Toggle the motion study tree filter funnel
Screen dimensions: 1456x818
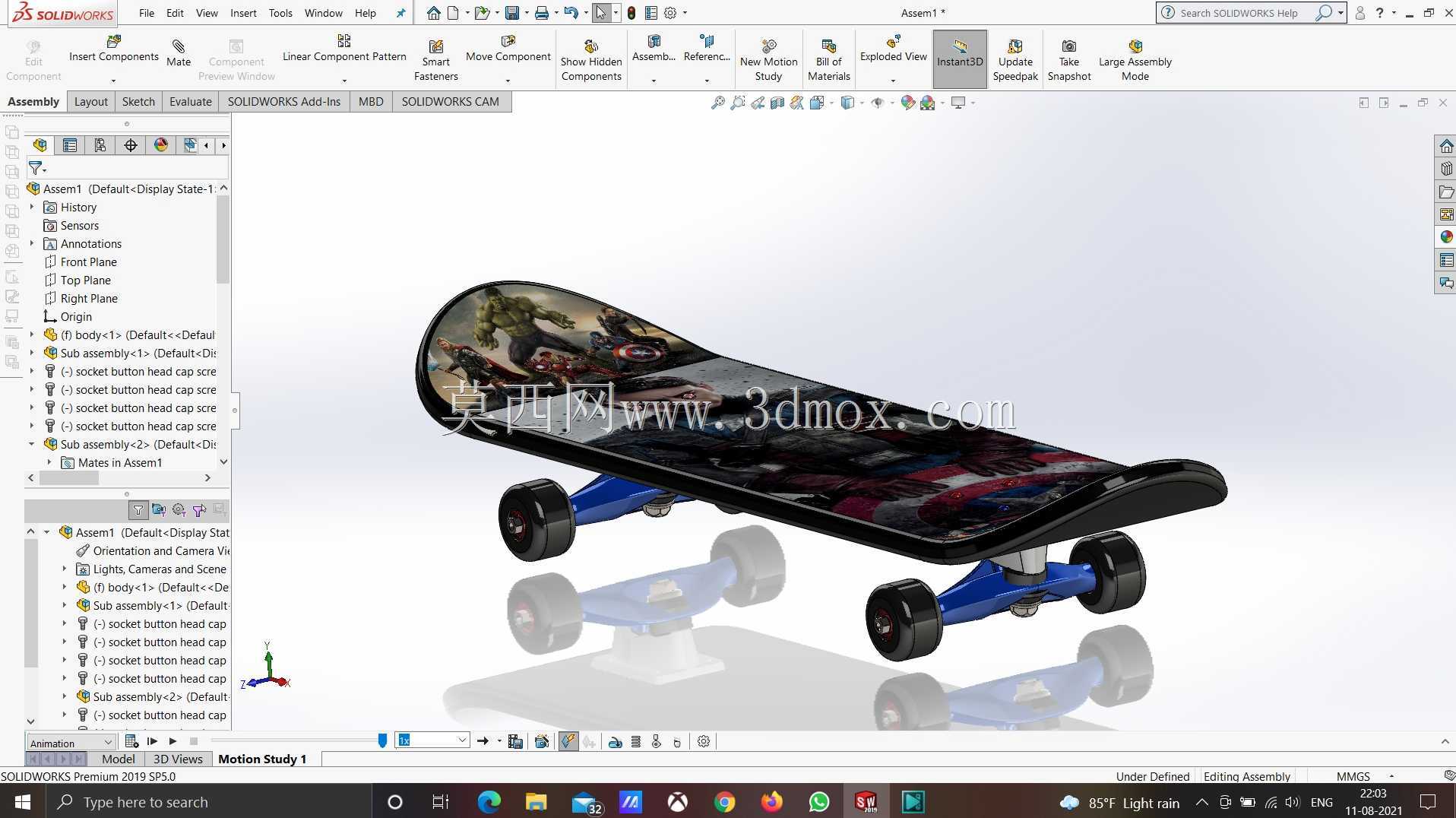138,510
